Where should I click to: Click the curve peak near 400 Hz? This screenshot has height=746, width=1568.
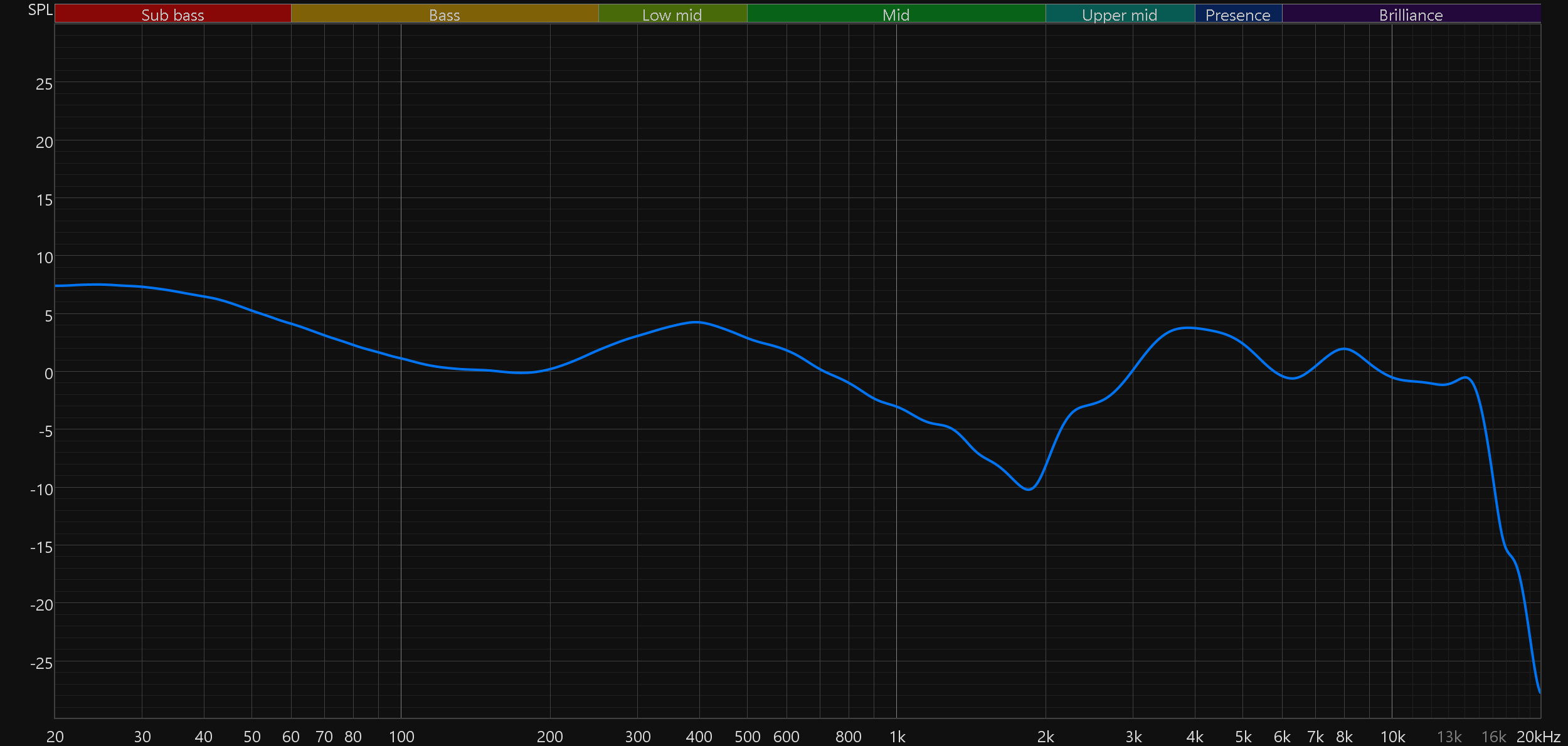pyautogui.click(x=696, y=322)
